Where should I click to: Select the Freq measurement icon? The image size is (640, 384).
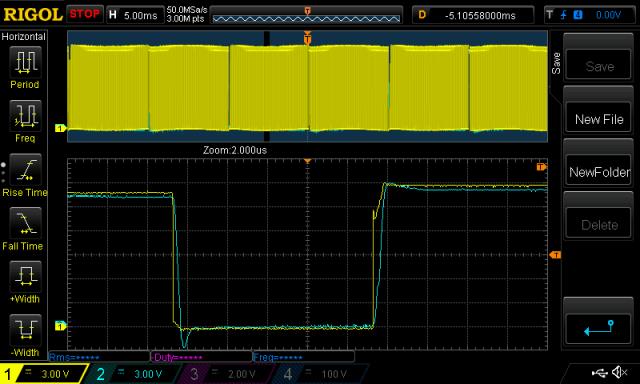click(25, 116)
